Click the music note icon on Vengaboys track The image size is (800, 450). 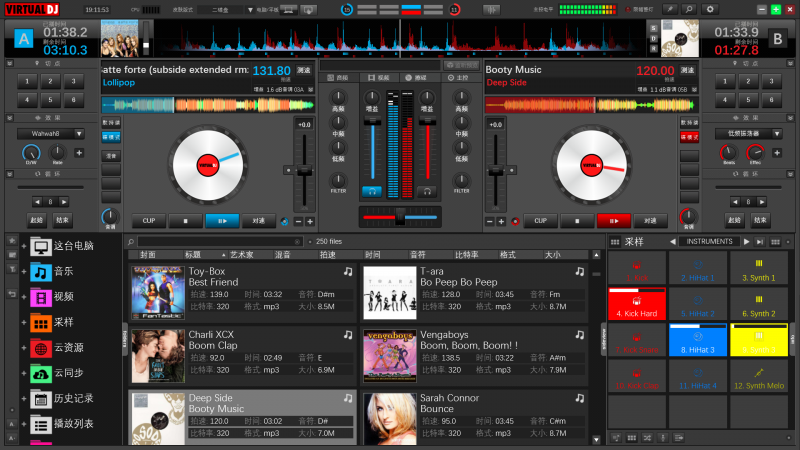[x=580, y=335]
